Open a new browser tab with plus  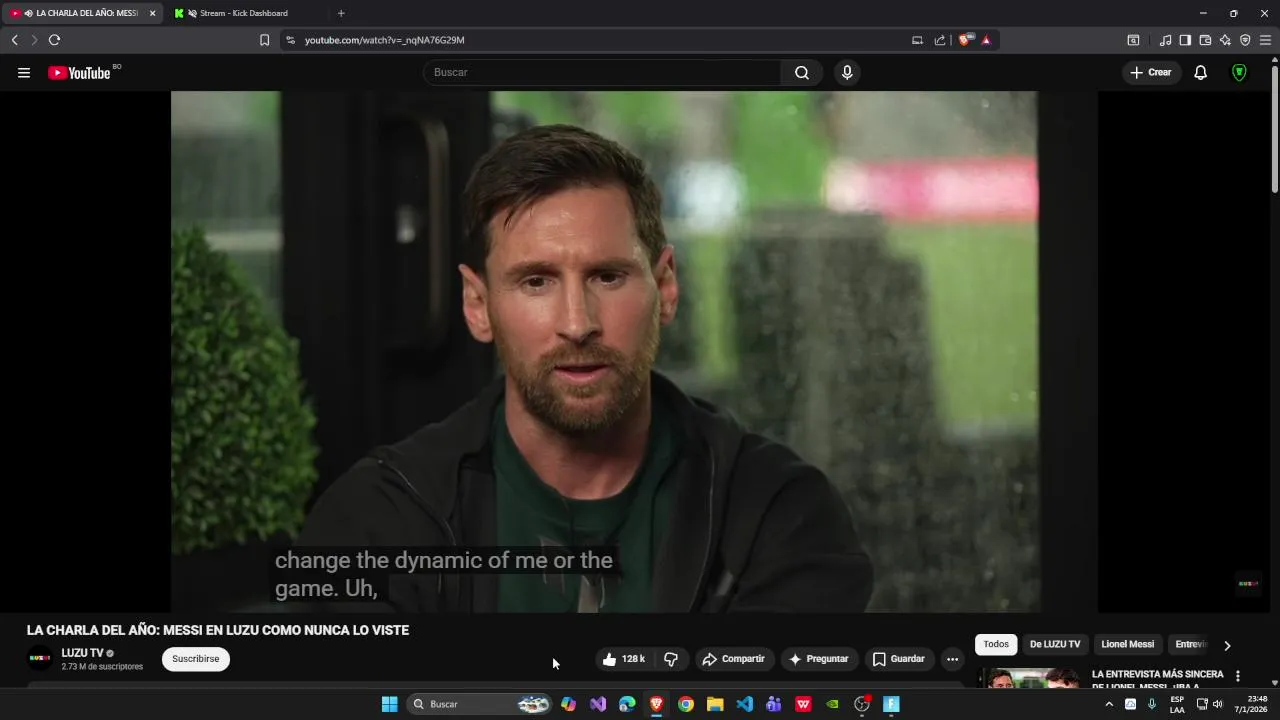341,13
